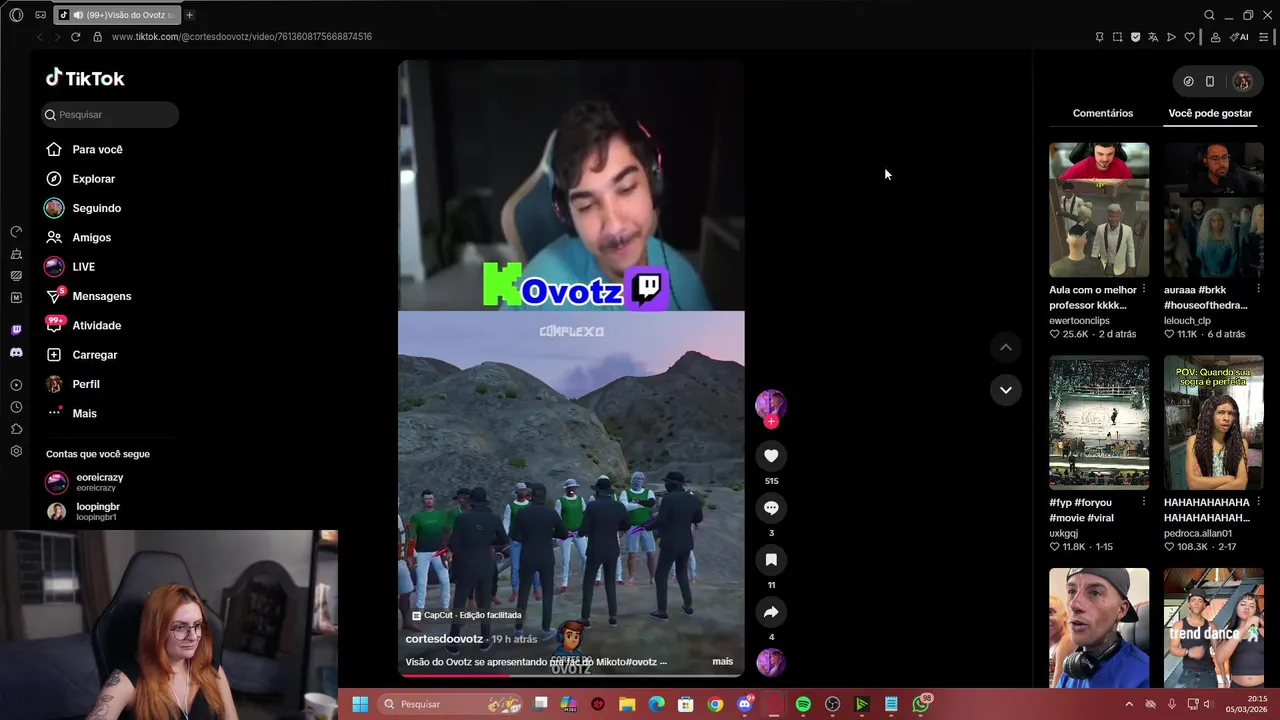Click the get app phone icon
Image resolution: width=1280 pixels, height=720 pixels.
tap(1210, 81)
